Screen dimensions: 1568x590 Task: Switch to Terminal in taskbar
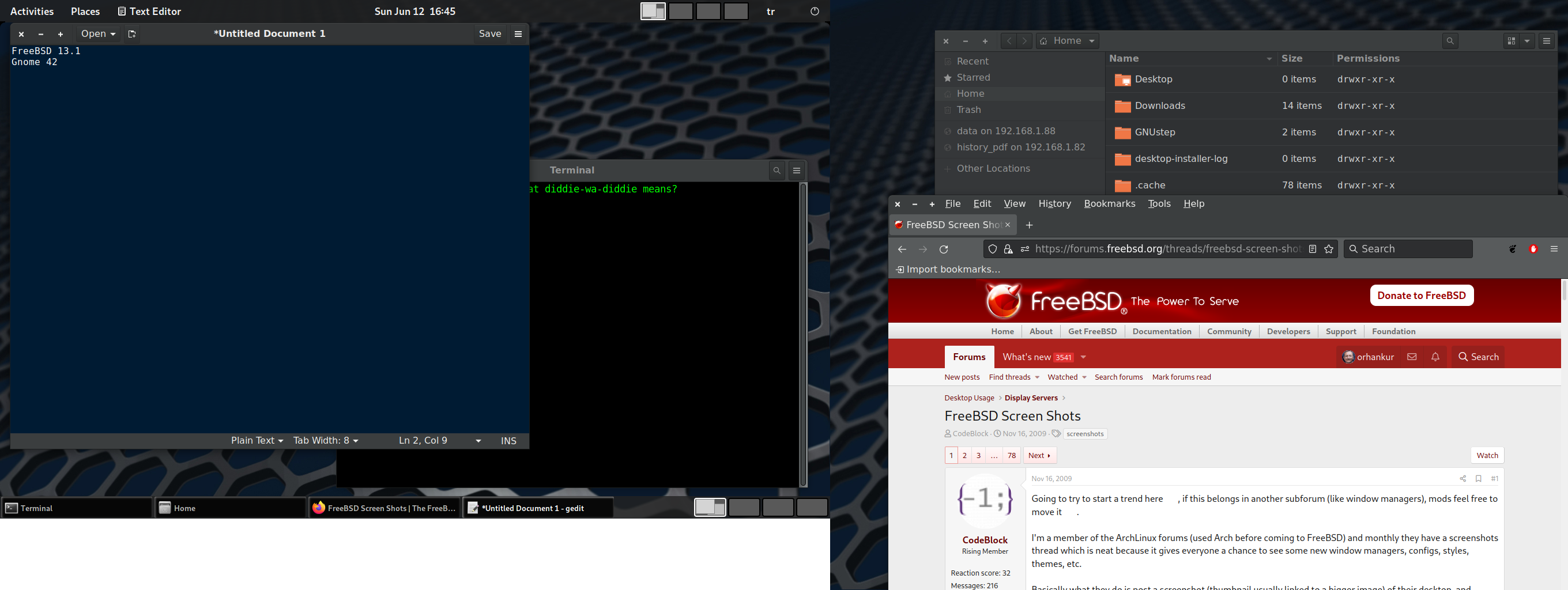(77, 508)
